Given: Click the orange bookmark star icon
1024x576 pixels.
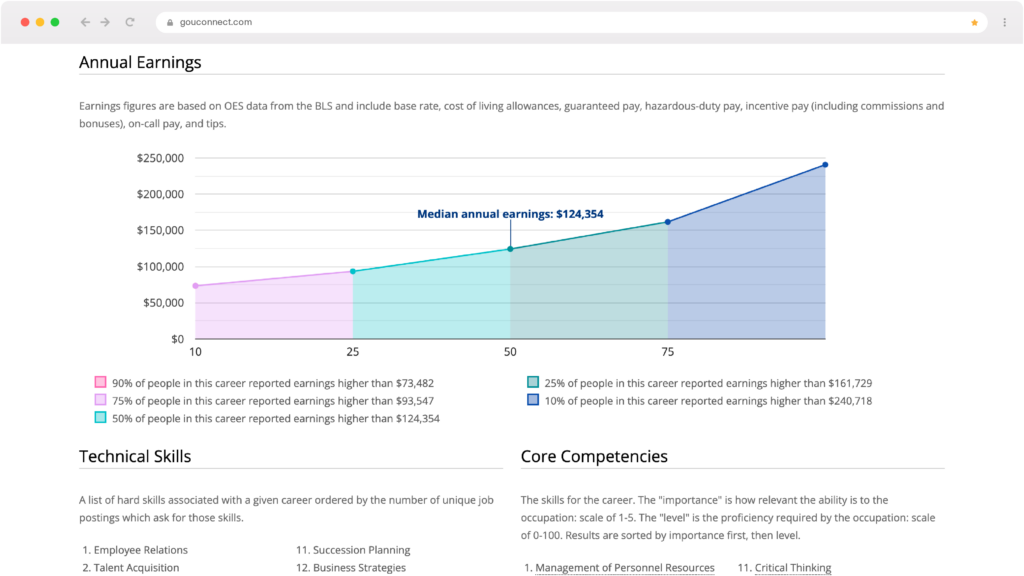Looking at the screenshot, I should pyautogui.click(x=974, y=22).
